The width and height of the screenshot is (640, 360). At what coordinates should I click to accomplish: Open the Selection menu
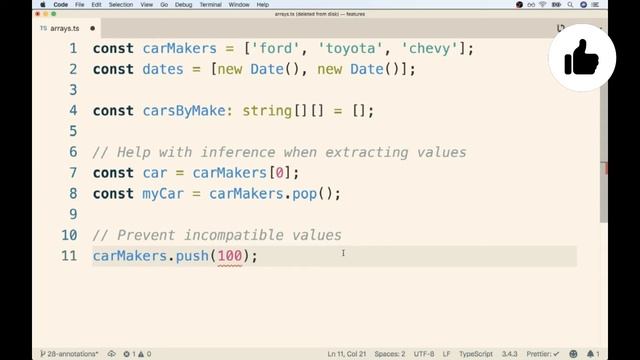(121, 5)
